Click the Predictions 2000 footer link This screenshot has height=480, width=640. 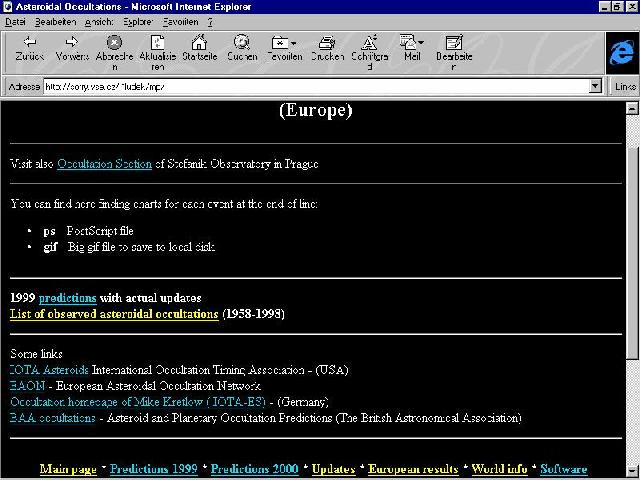tap(254, 468)
